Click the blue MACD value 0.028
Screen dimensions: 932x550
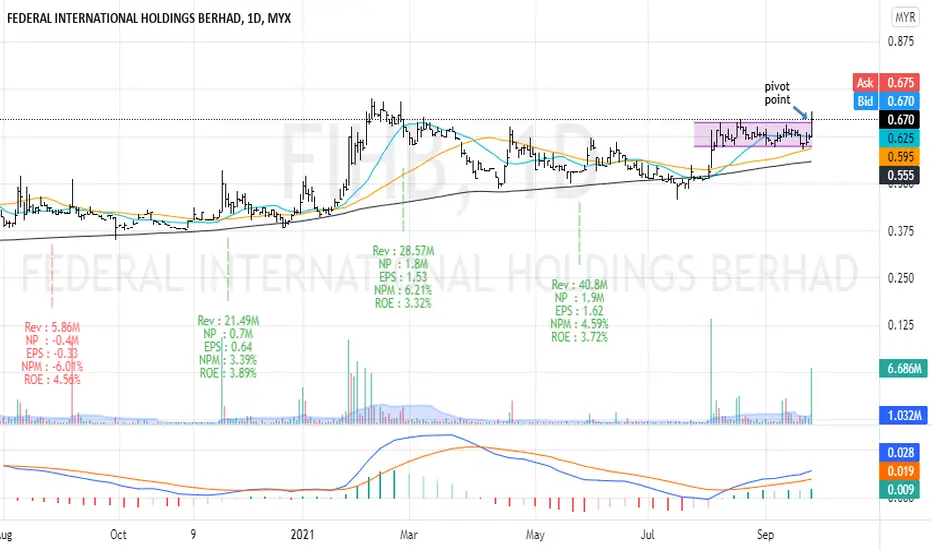point(900,452)
